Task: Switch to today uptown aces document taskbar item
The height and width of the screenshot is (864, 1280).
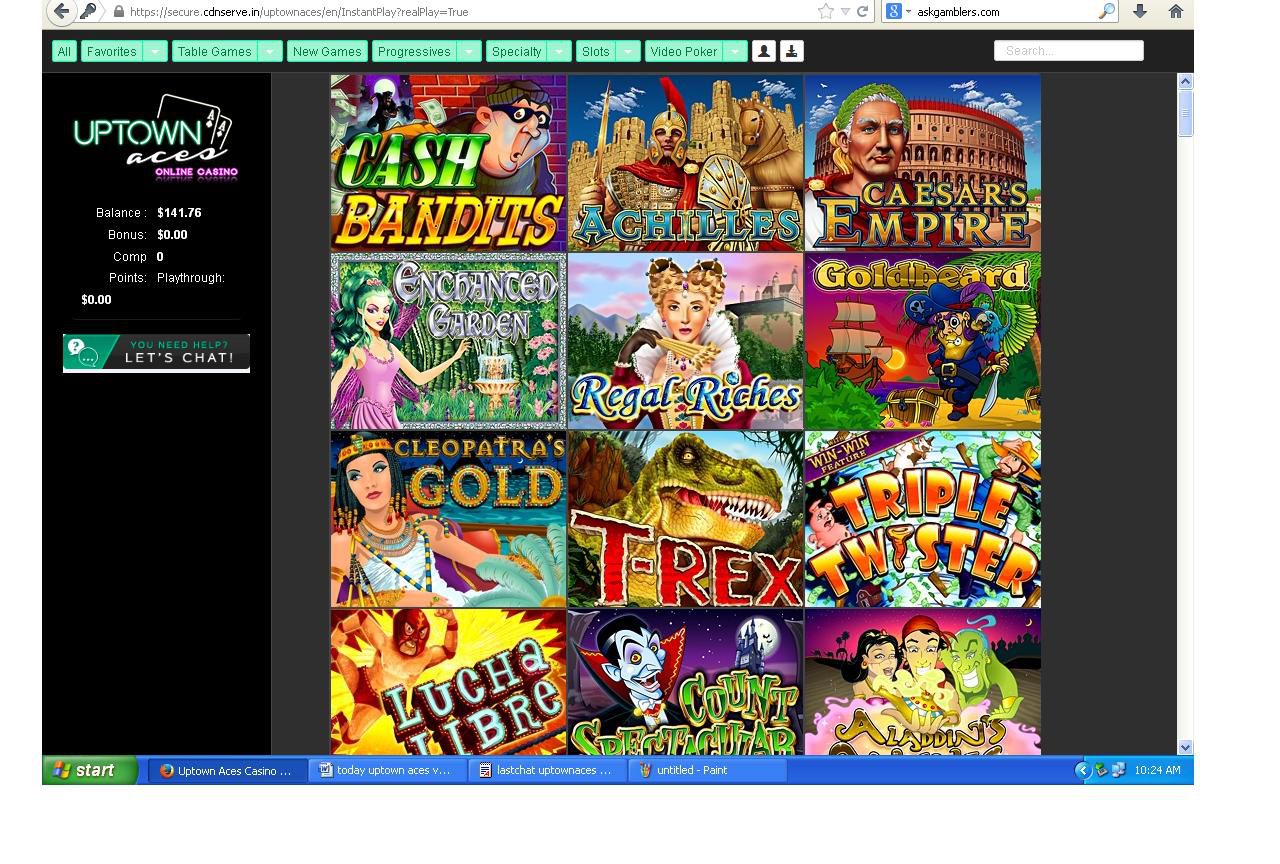Action: pos(388,771)
